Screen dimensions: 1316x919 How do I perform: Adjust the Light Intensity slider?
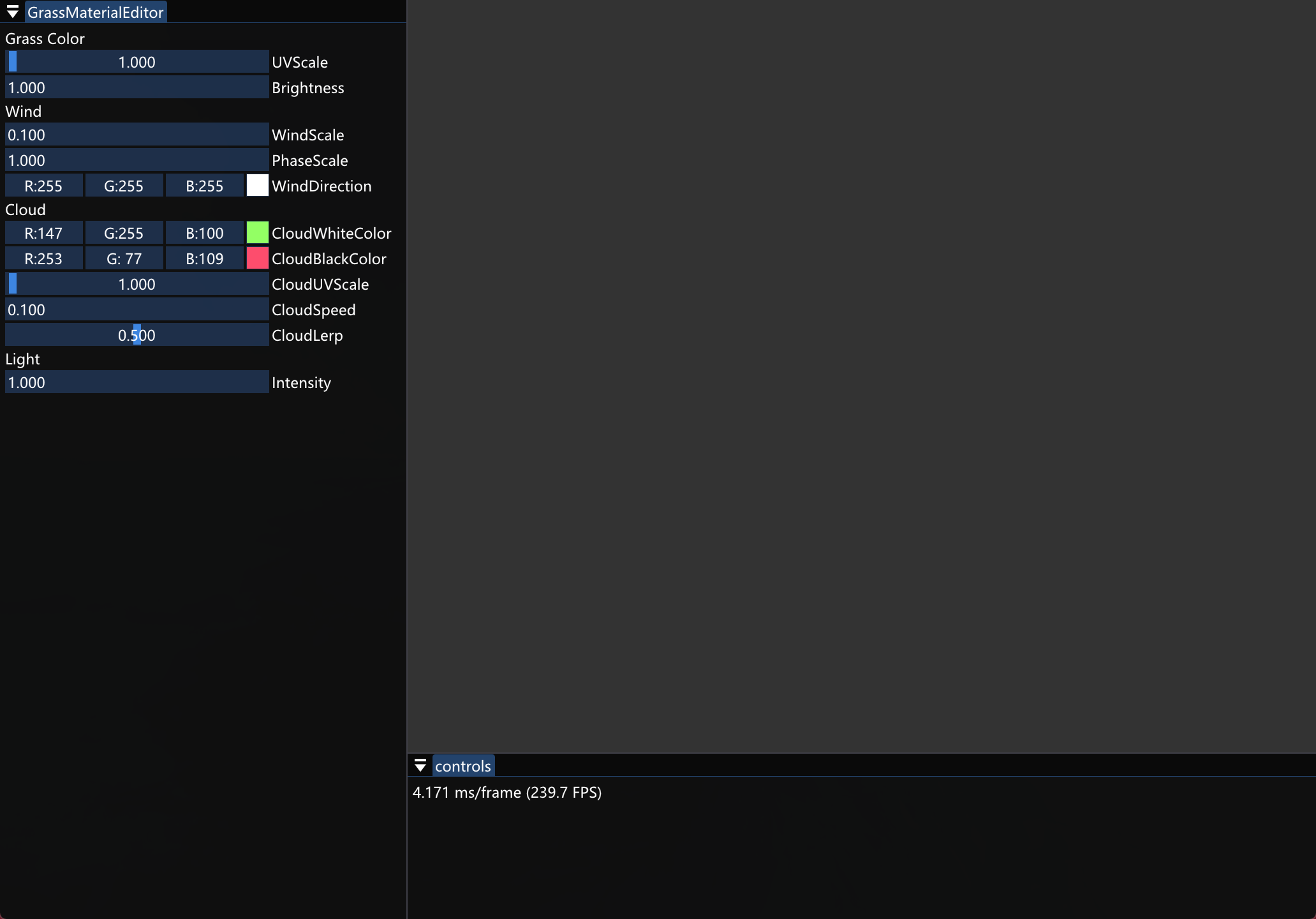click(x=137, y=382)
